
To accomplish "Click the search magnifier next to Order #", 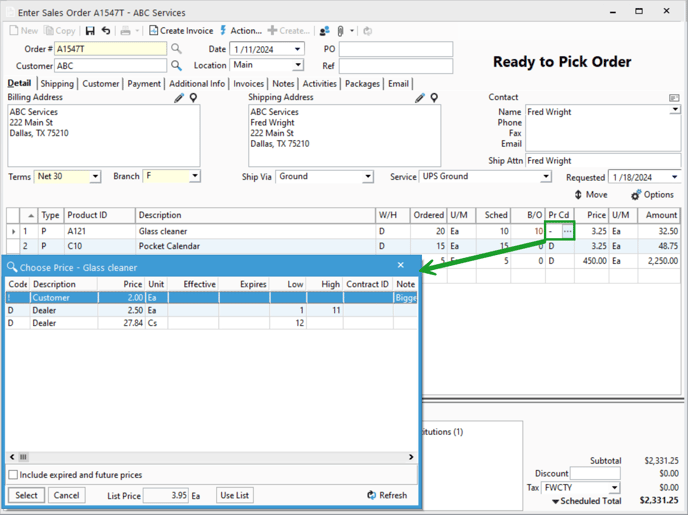I will (176, 49).
